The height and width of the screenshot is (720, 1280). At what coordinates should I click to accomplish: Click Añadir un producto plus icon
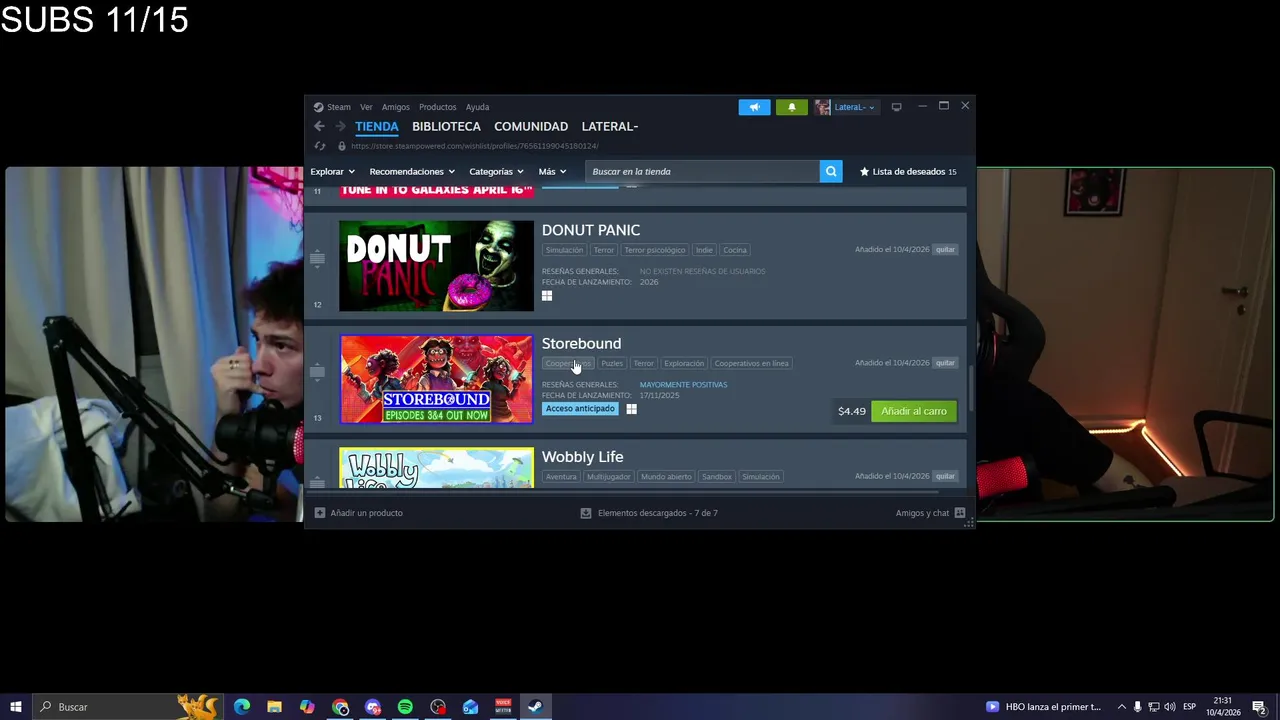pyautogui.click(x=320, y=513)
